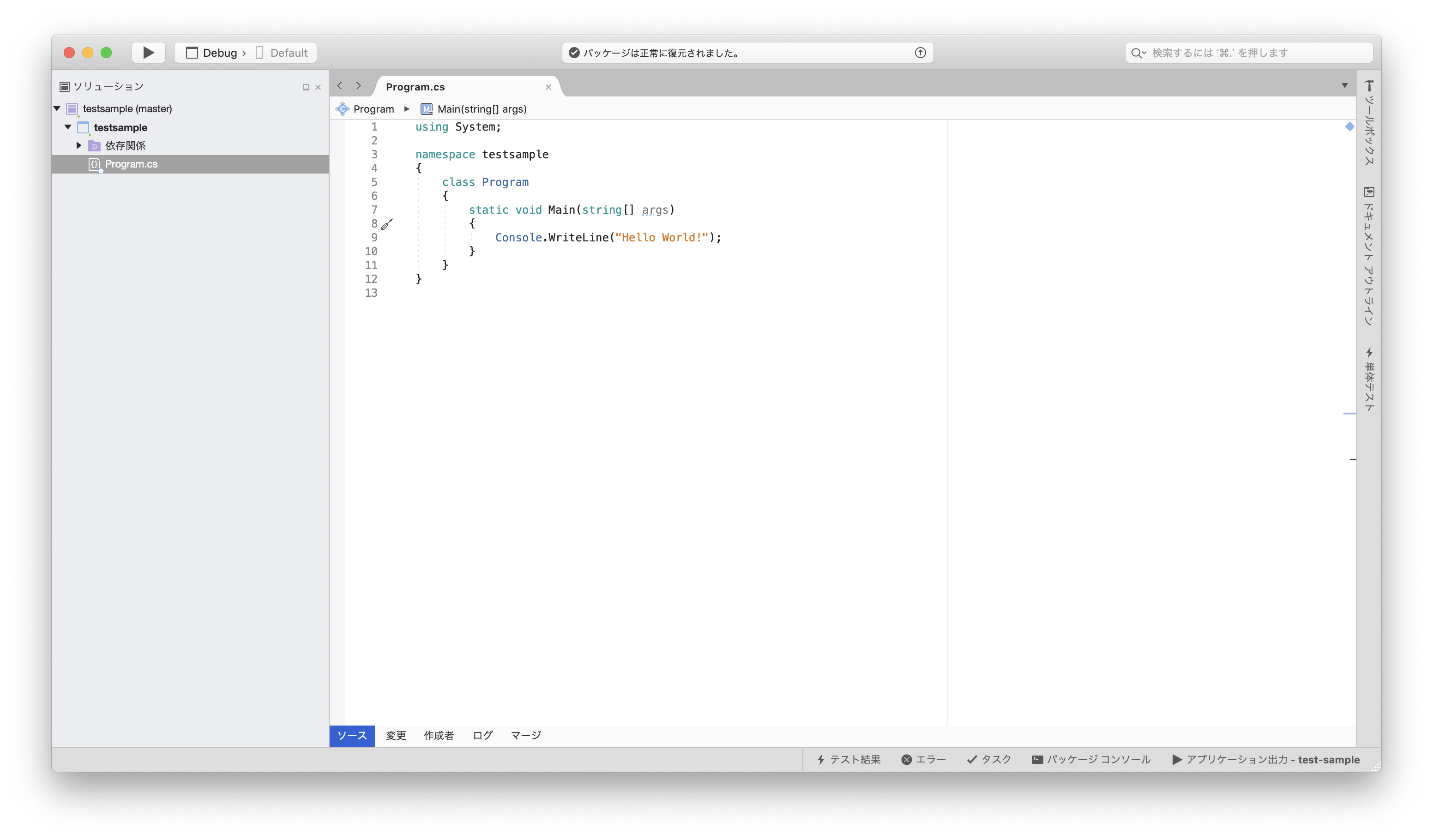
Task: Click the status bar upload arrow icon
Action: [x=920, y=53]
